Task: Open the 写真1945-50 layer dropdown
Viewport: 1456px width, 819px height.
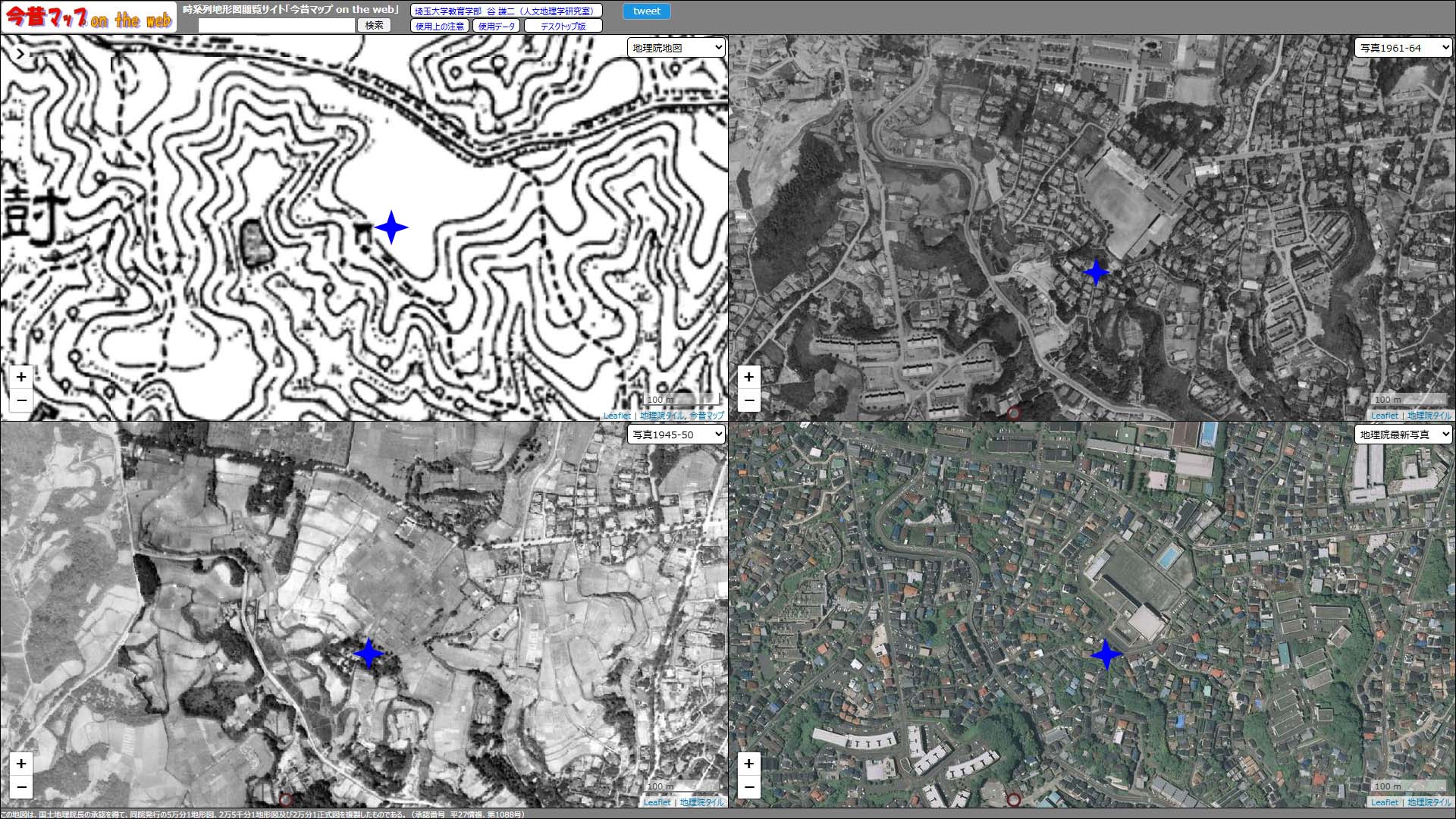Action: click(x=676, y=435)
